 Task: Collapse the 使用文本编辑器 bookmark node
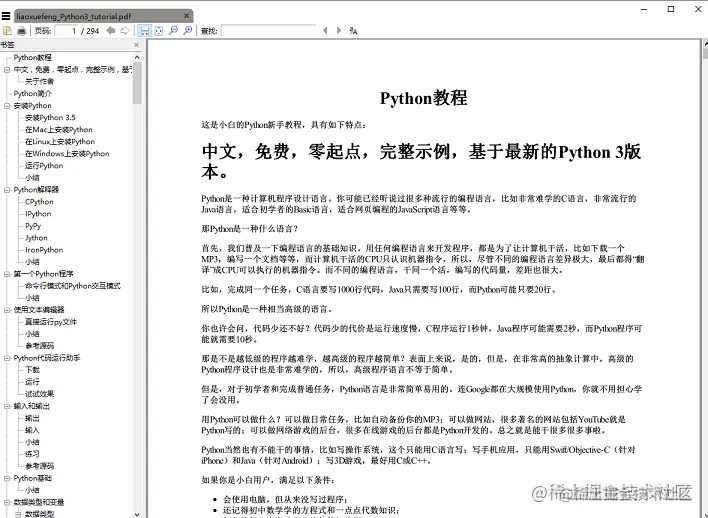[x=7, y=310]
